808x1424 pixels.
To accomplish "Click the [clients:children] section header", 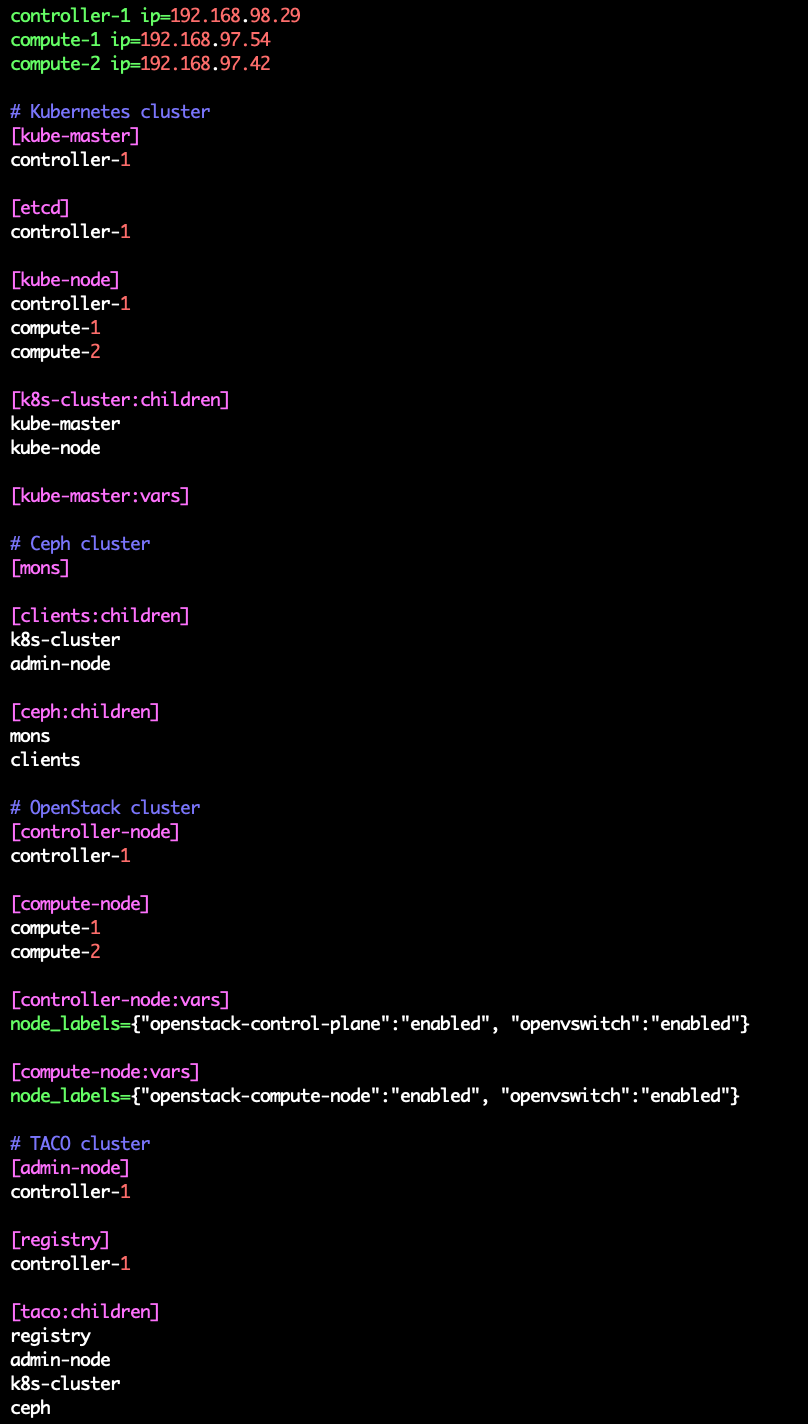I will click(x=100, y=616).
